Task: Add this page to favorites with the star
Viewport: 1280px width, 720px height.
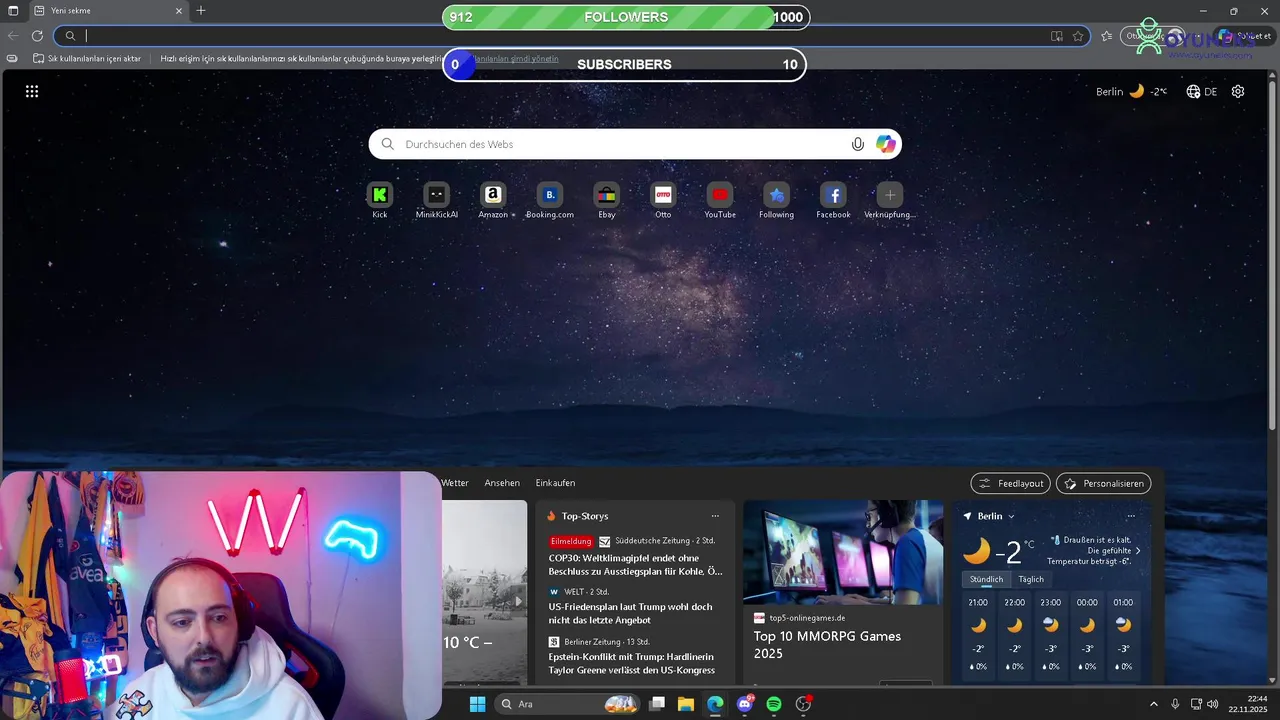Action: (1078, 36)
